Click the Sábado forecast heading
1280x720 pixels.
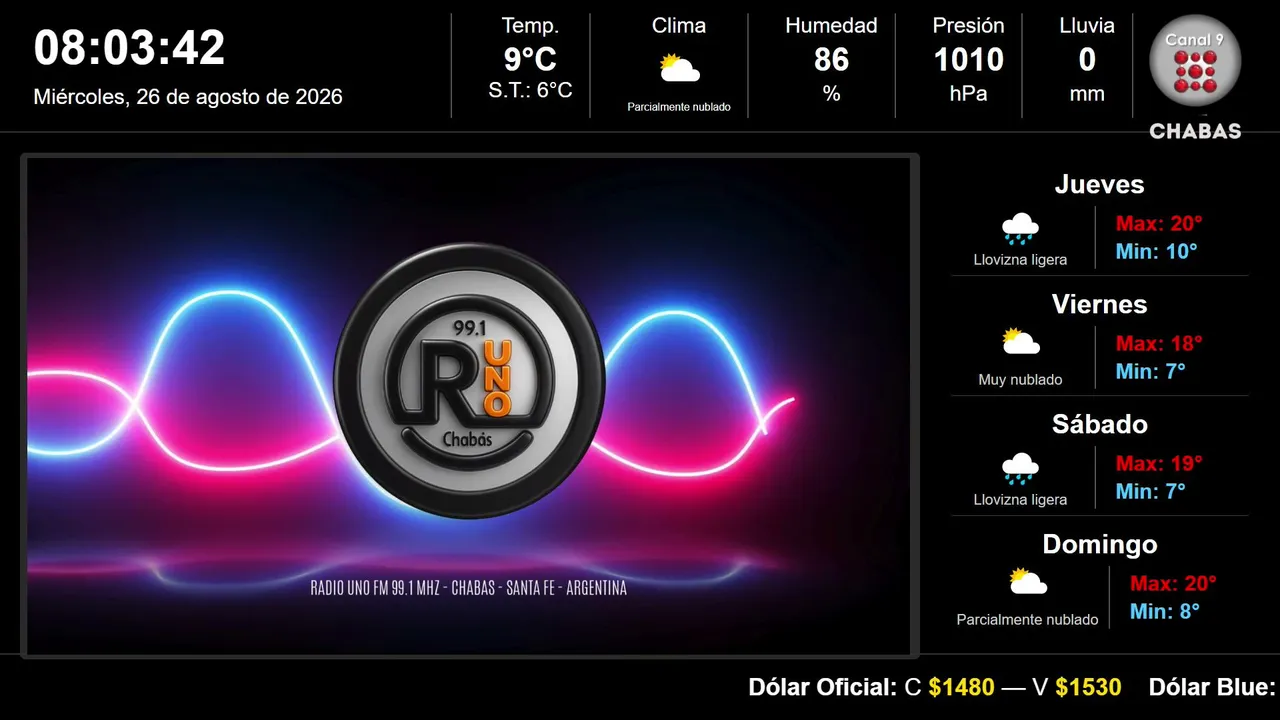[x=1099, y=424]
